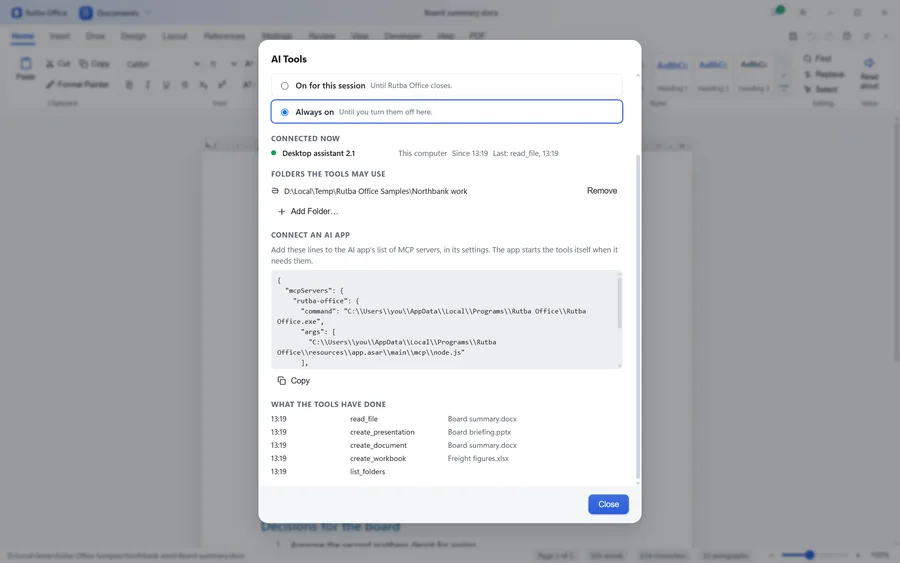Expand the Styles gallery arrow

point(784,88)
